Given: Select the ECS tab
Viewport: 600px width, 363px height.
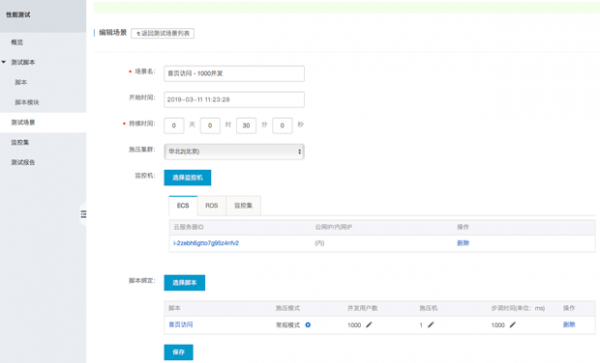Looking at the screenshot, I should pos(183,206).
